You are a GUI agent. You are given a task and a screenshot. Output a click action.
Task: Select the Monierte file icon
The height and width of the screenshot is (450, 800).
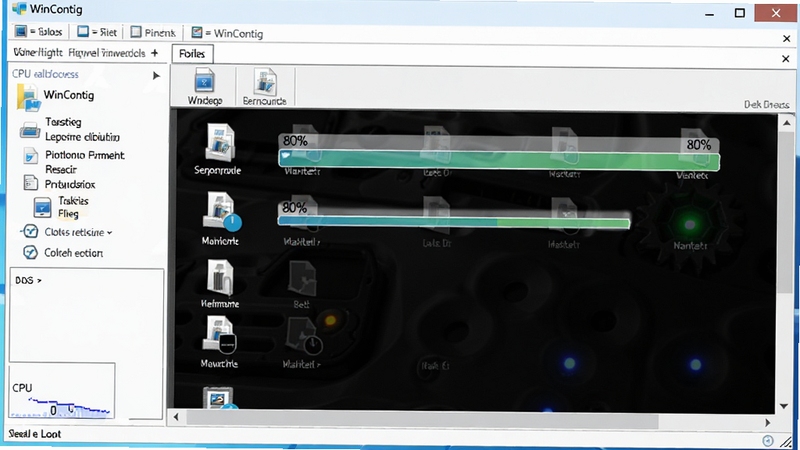(221, 212)
